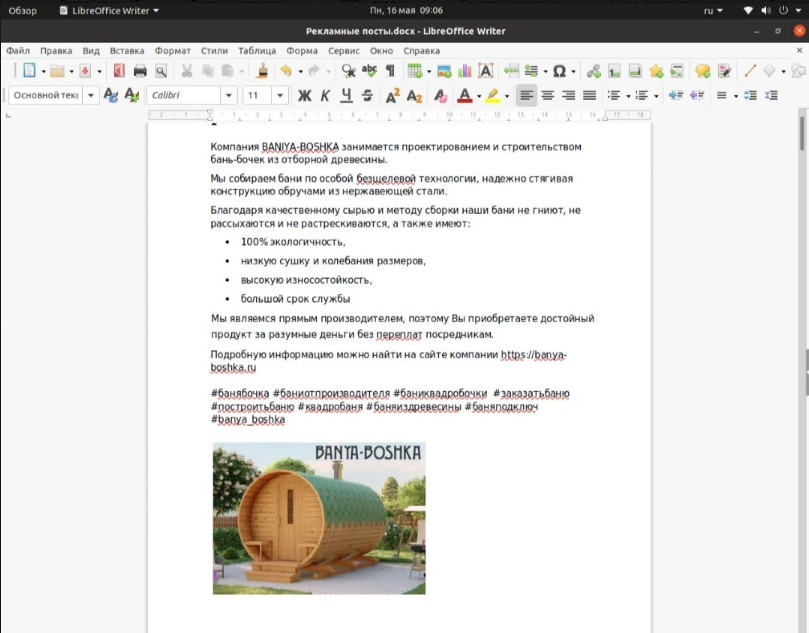
Task: Expand the font size dropdown
Action: pos(279,96)
